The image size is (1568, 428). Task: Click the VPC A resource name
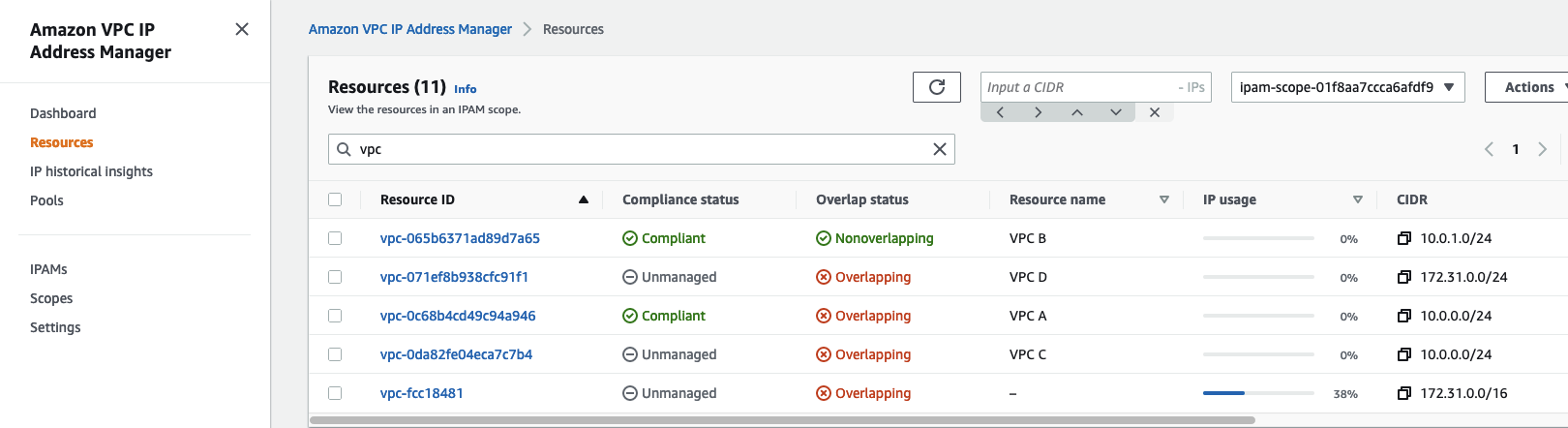tap(1028, 316)
